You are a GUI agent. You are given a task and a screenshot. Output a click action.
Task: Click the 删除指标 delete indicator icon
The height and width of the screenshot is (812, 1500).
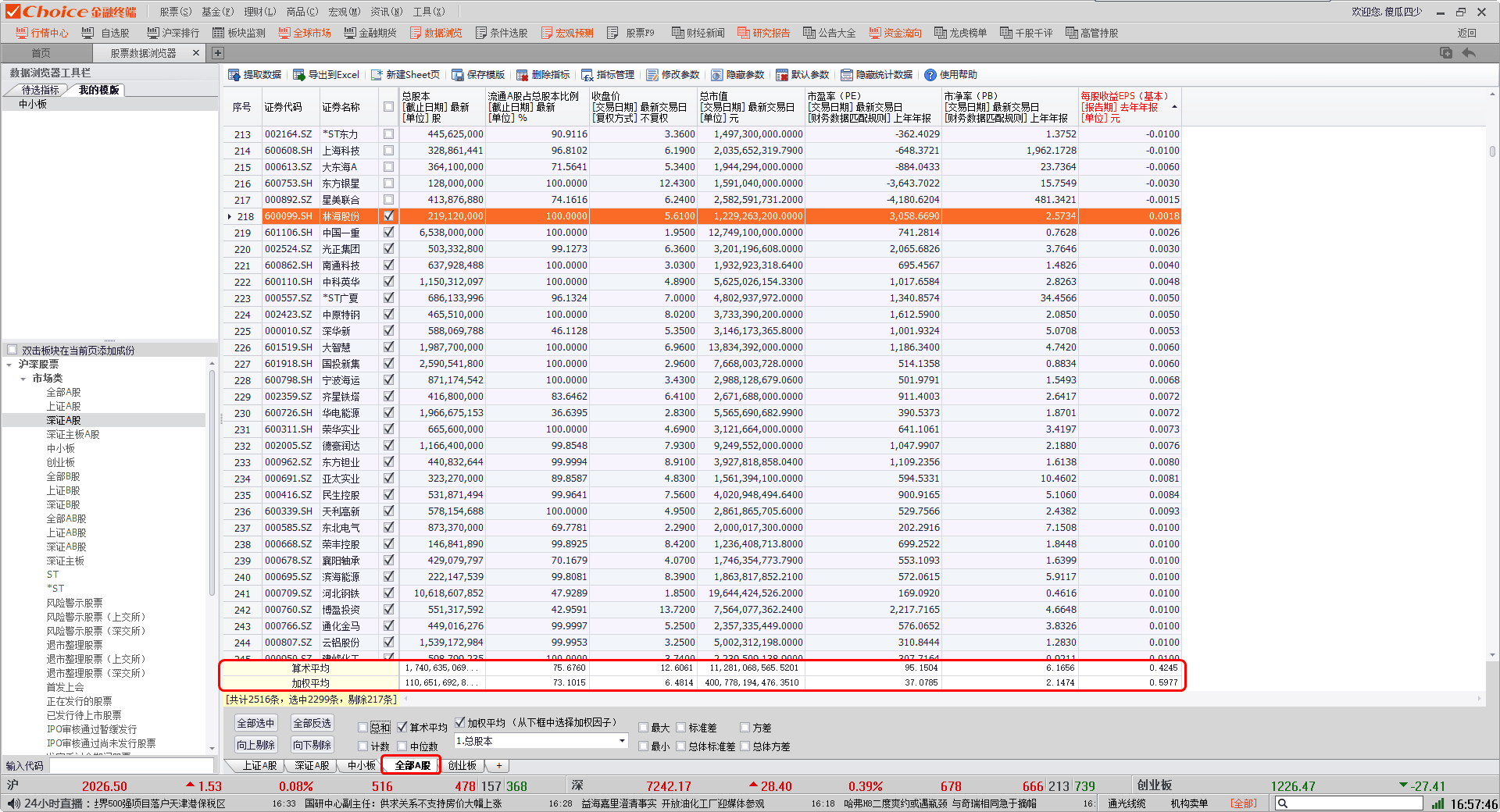(522, 75)
